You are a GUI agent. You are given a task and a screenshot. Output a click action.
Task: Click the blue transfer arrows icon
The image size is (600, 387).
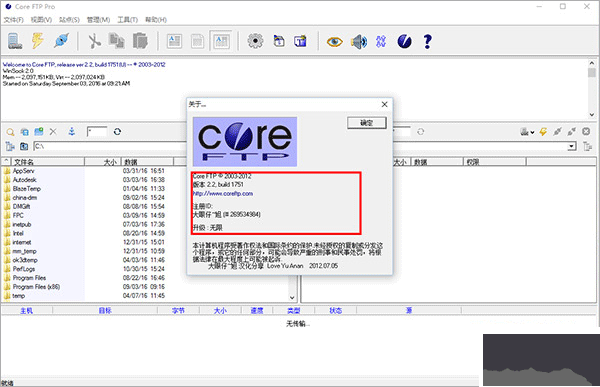click(381, 41)
